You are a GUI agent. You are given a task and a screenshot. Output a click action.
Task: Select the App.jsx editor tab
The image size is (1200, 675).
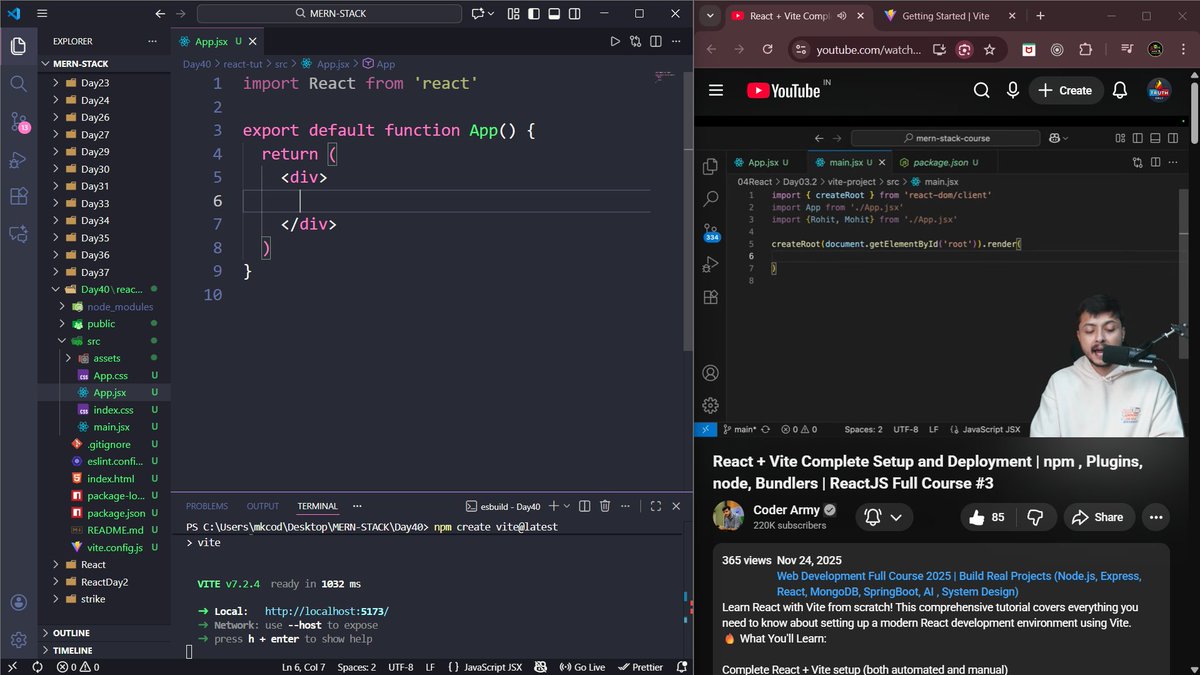pyautogui.click(x=211, y=42)
